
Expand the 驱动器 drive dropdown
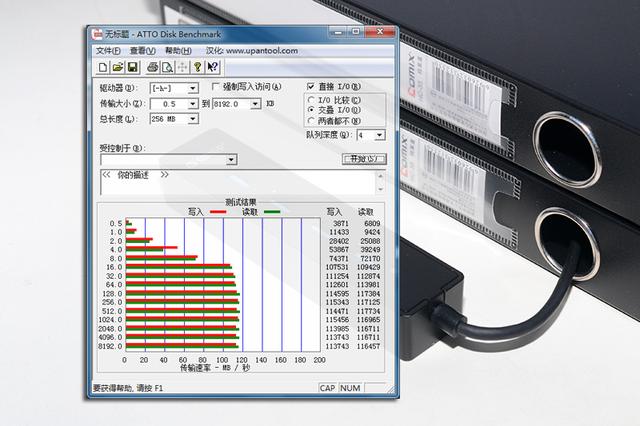pos(193,88)
